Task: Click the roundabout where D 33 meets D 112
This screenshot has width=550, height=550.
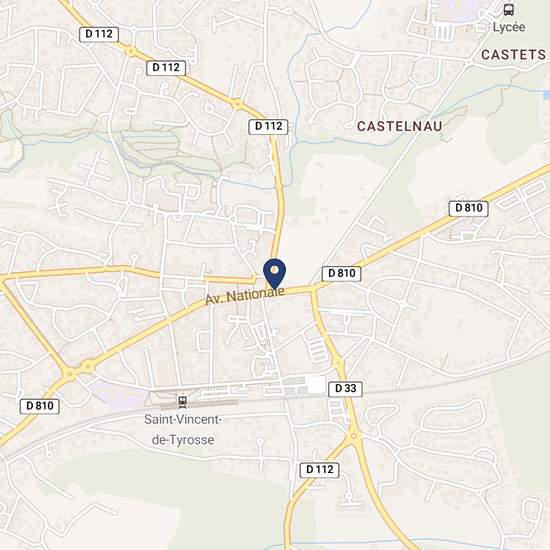Action: [354, 436]
